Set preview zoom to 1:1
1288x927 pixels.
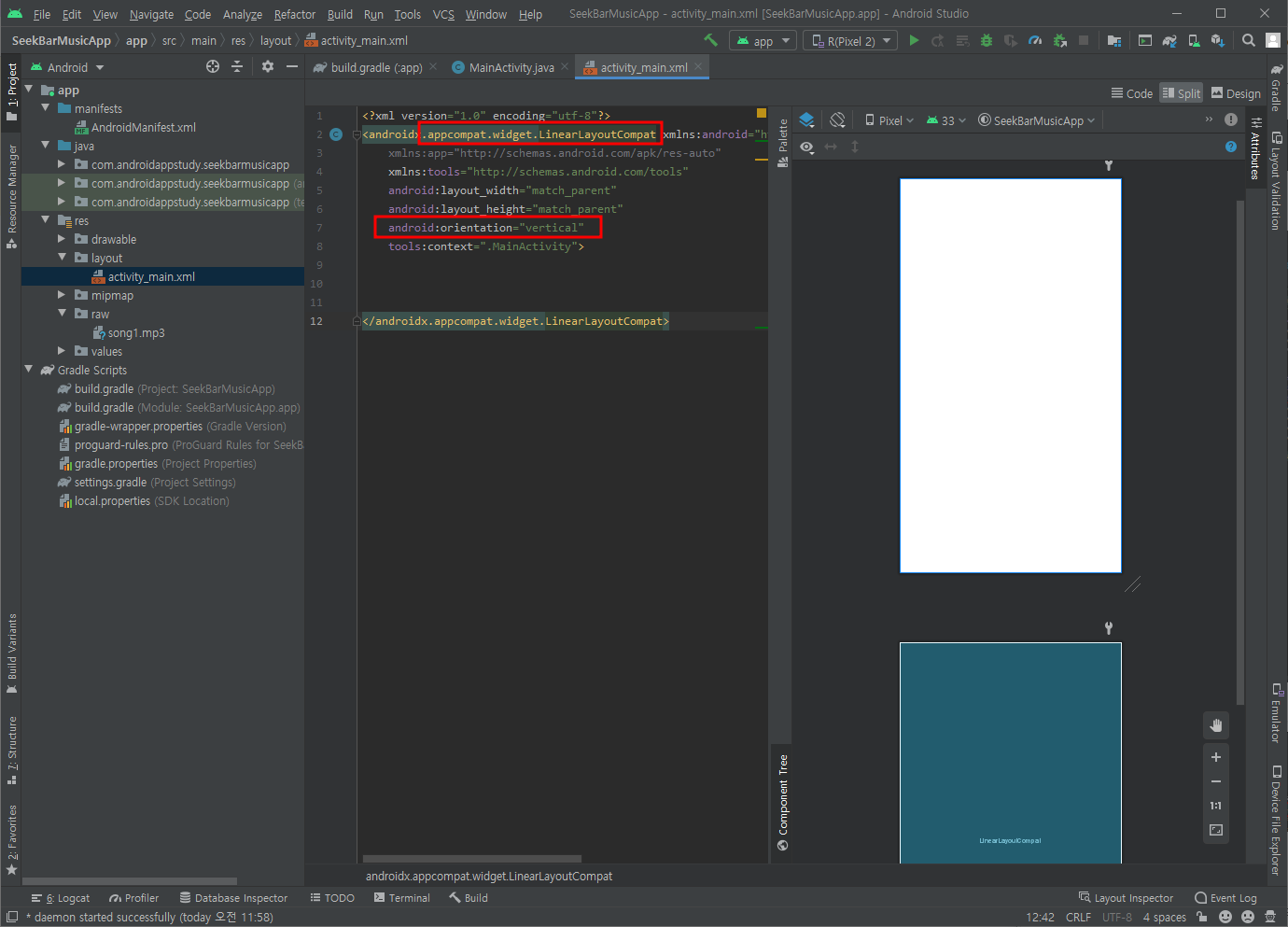click(x=1216, y=806)
